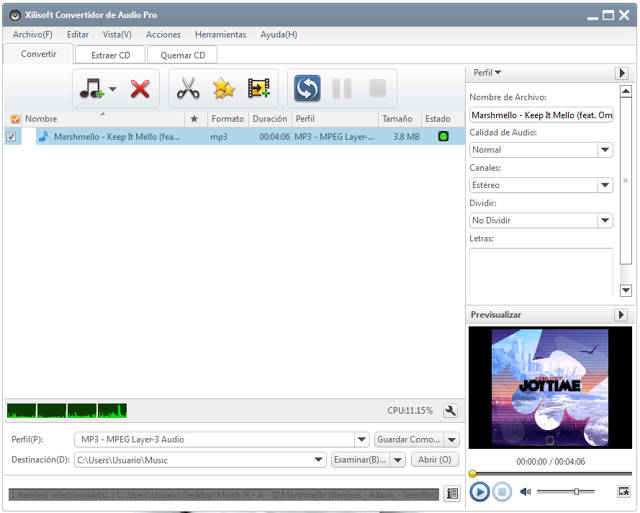Image resolution: width=640 pixels, height=513 pixels.
Task: Click the Abrir (O) button
Action: coord(435,460)
